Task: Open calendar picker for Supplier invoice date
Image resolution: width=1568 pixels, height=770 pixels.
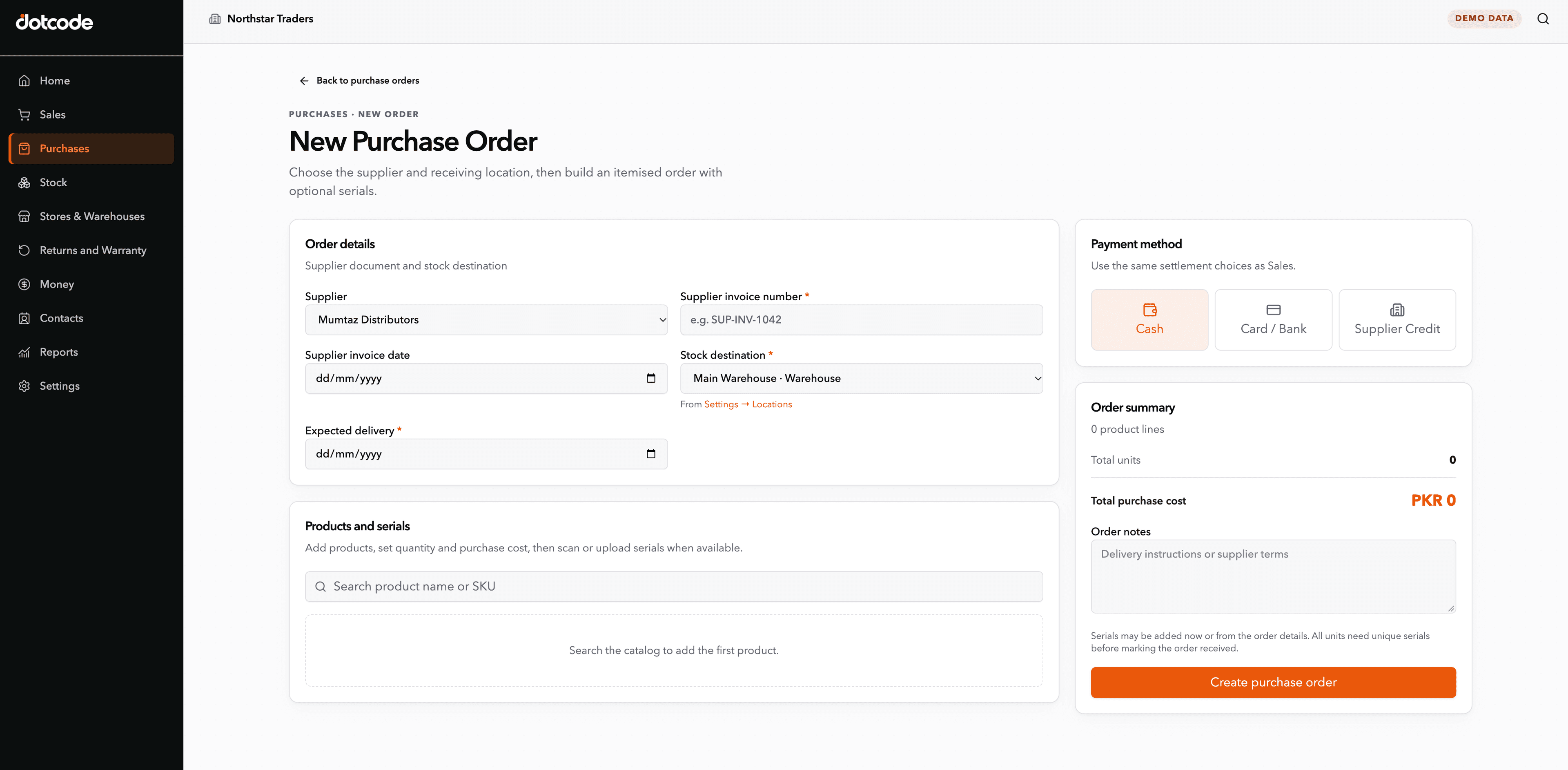Action: coord(651,378)
